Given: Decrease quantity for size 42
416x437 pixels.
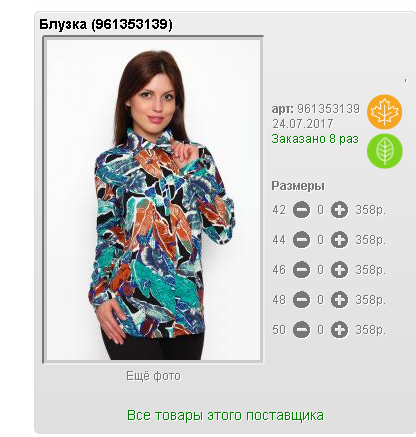Looking at the screenshot, I should pyautogui.click(x=301, y=210).
